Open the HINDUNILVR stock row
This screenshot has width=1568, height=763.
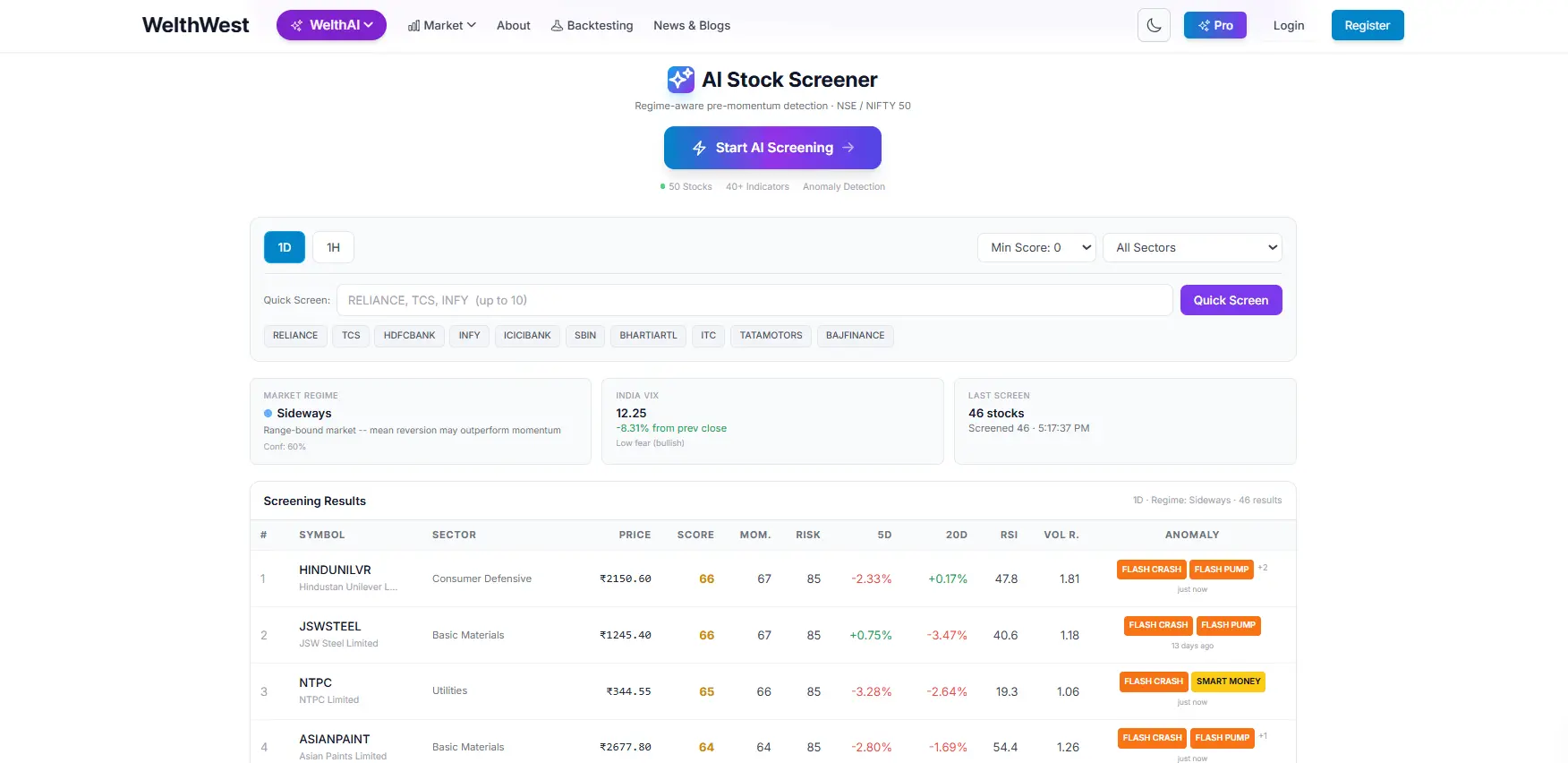point(772,579)
